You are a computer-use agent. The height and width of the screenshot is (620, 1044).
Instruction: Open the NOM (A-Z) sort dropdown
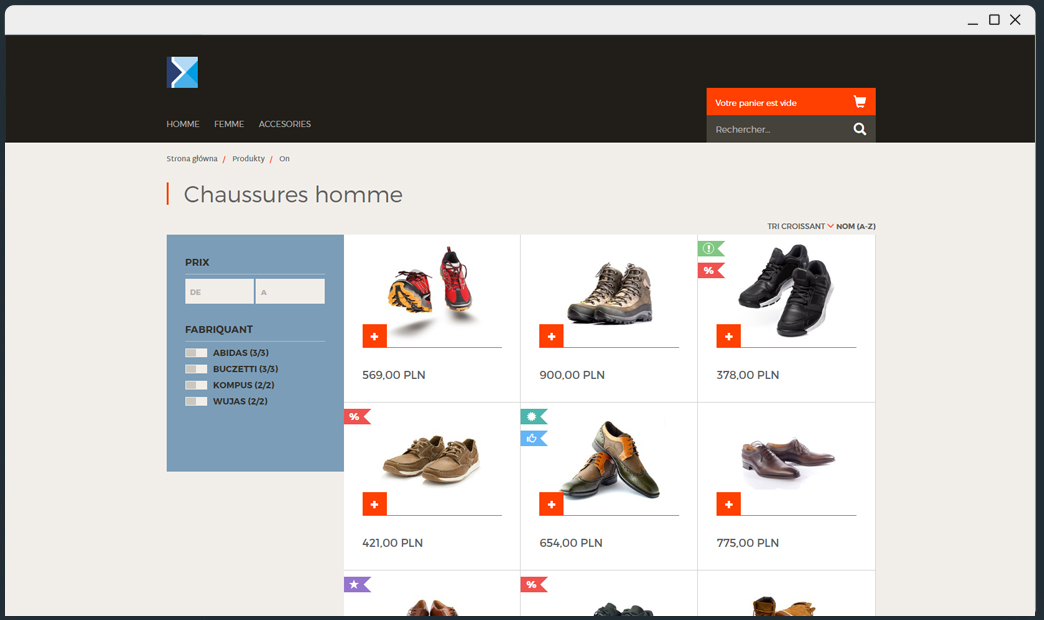(x=856, y=226)
